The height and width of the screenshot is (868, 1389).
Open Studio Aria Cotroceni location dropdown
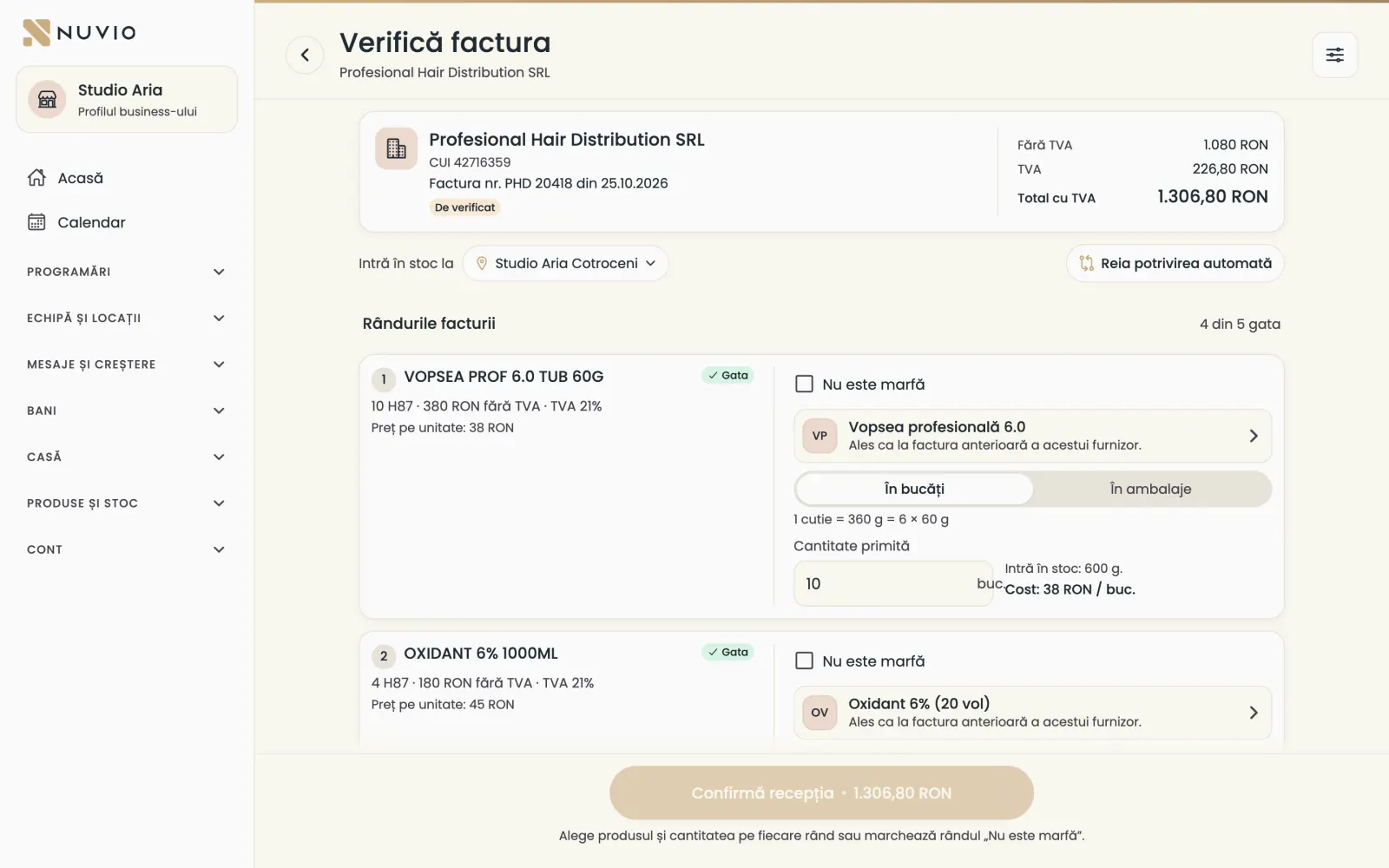[x=566, y=263]
